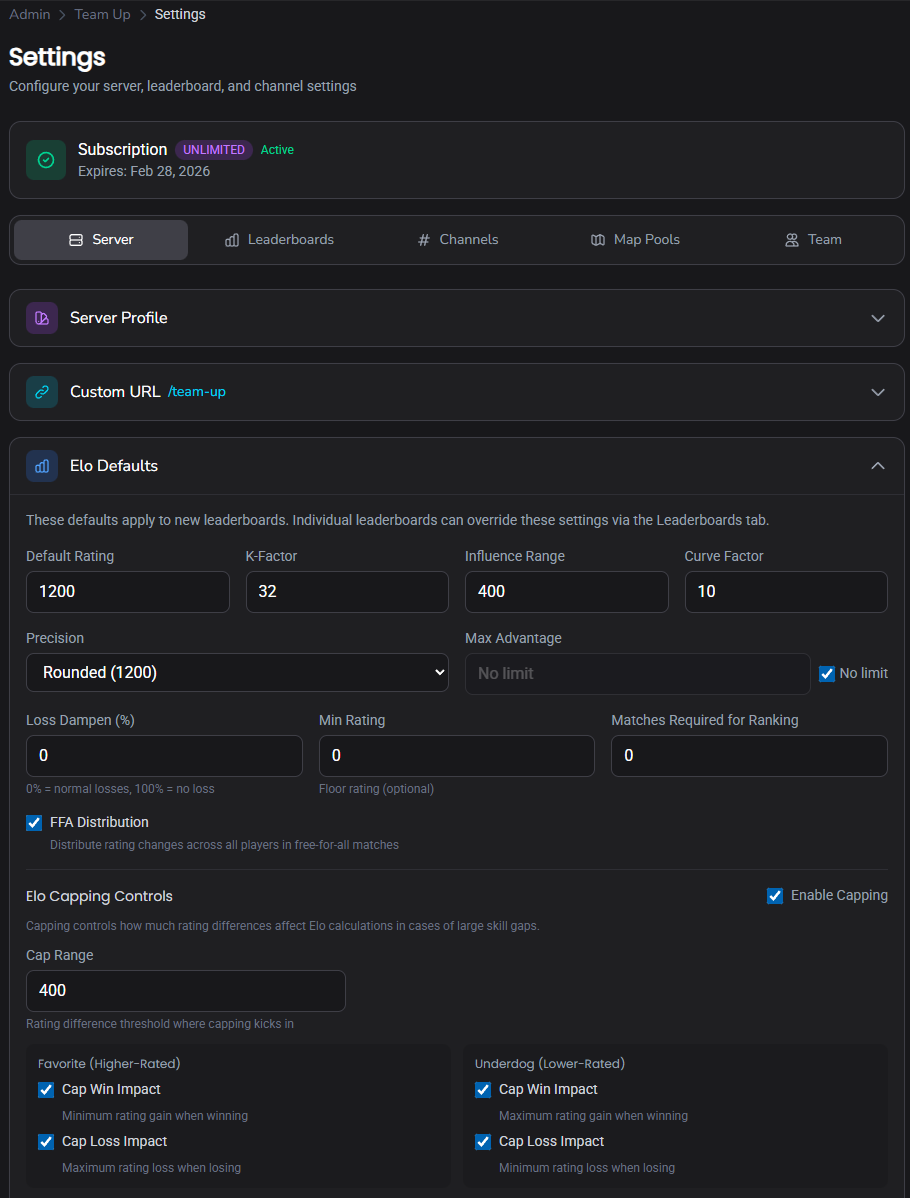Click the Server tab's server icon

[x=76, y=240]
